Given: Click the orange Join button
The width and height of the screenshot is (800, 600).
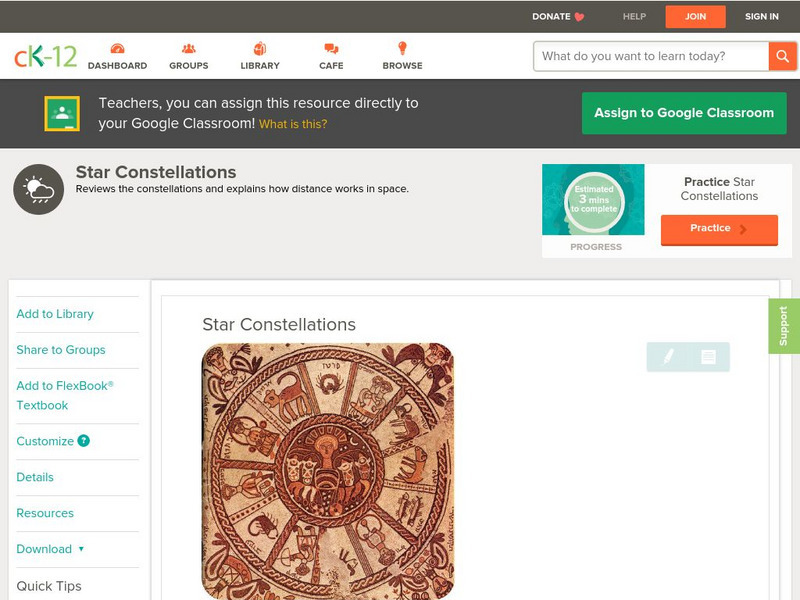Looking at the screenshot, I should pyautogui.click(x=697, y=17).
